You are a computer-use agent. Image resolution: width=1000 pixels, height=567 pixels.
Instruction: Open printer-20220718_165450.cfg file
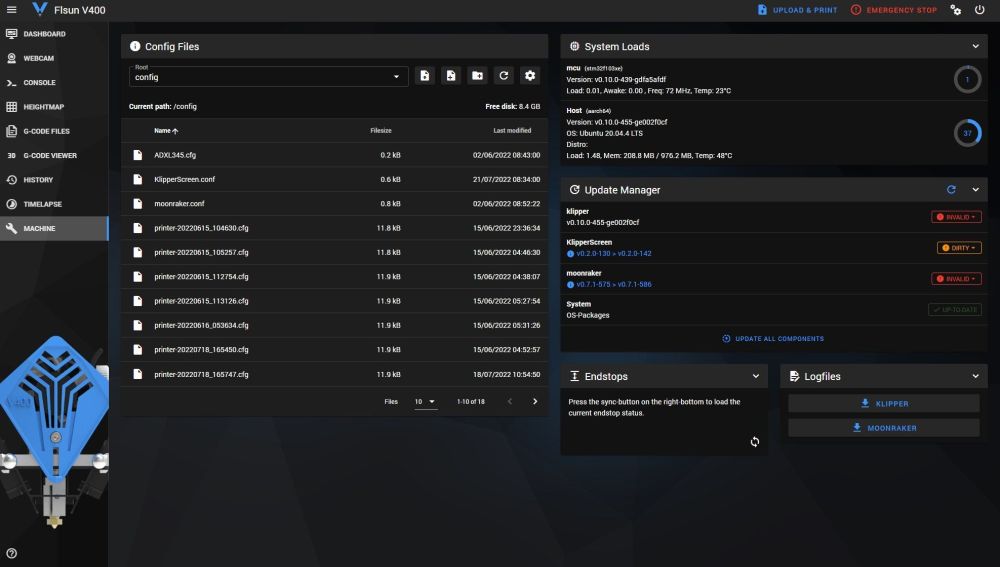click(x=334, y=350)
